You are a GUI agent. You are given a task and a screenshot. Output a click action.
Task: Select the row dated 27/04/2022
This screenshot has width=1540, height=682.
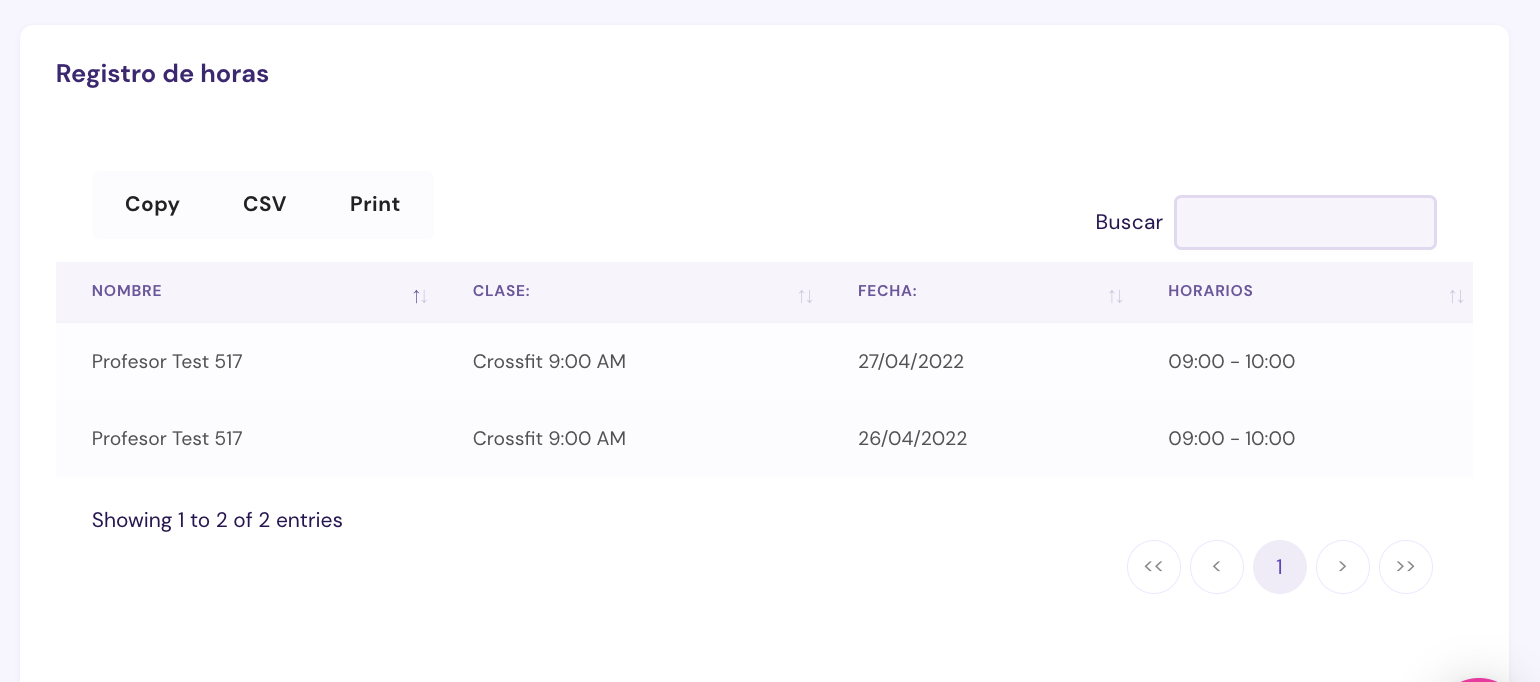coord(910,362)
